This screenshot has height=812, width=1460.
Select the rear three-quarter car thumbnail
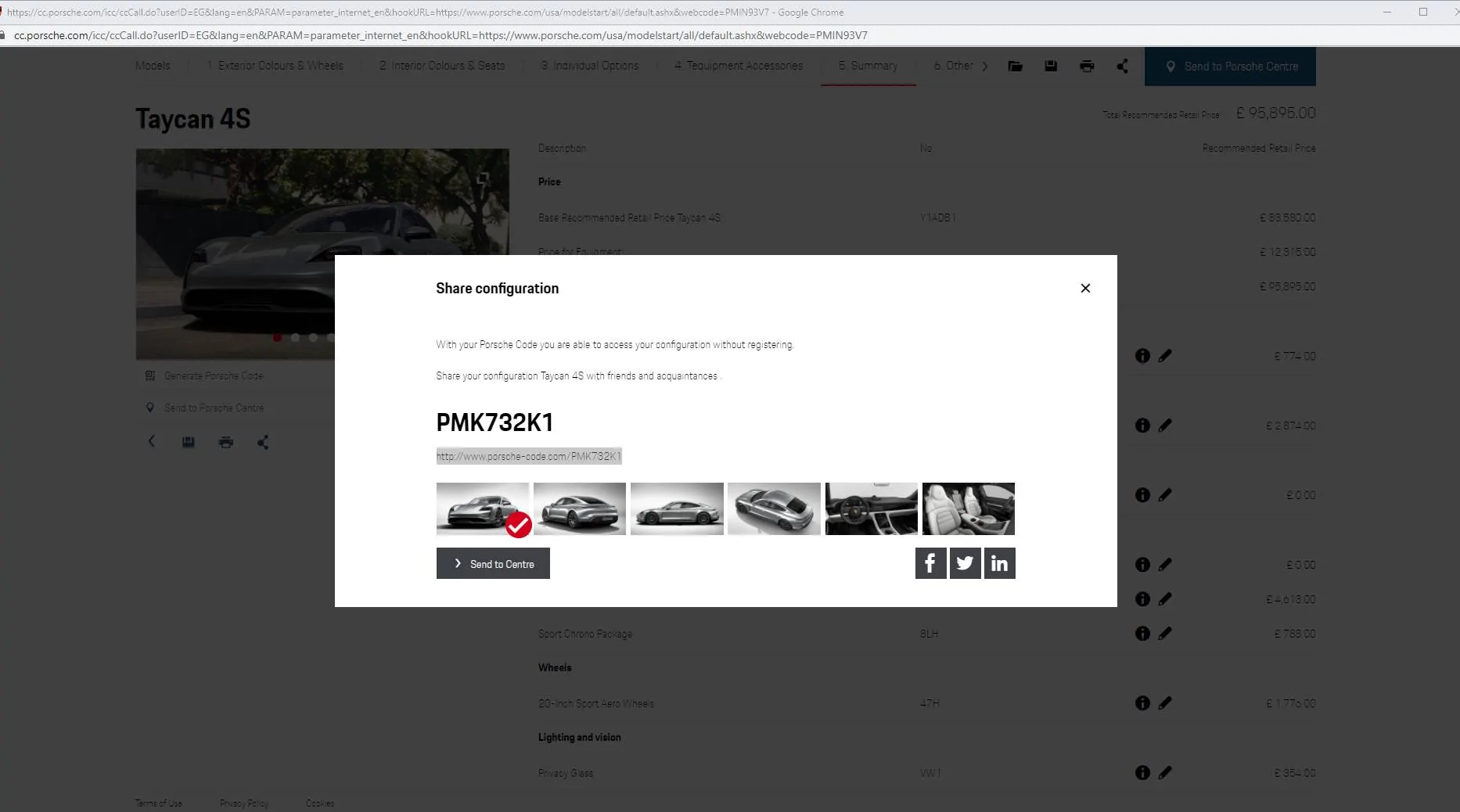(x=580, y=508)
